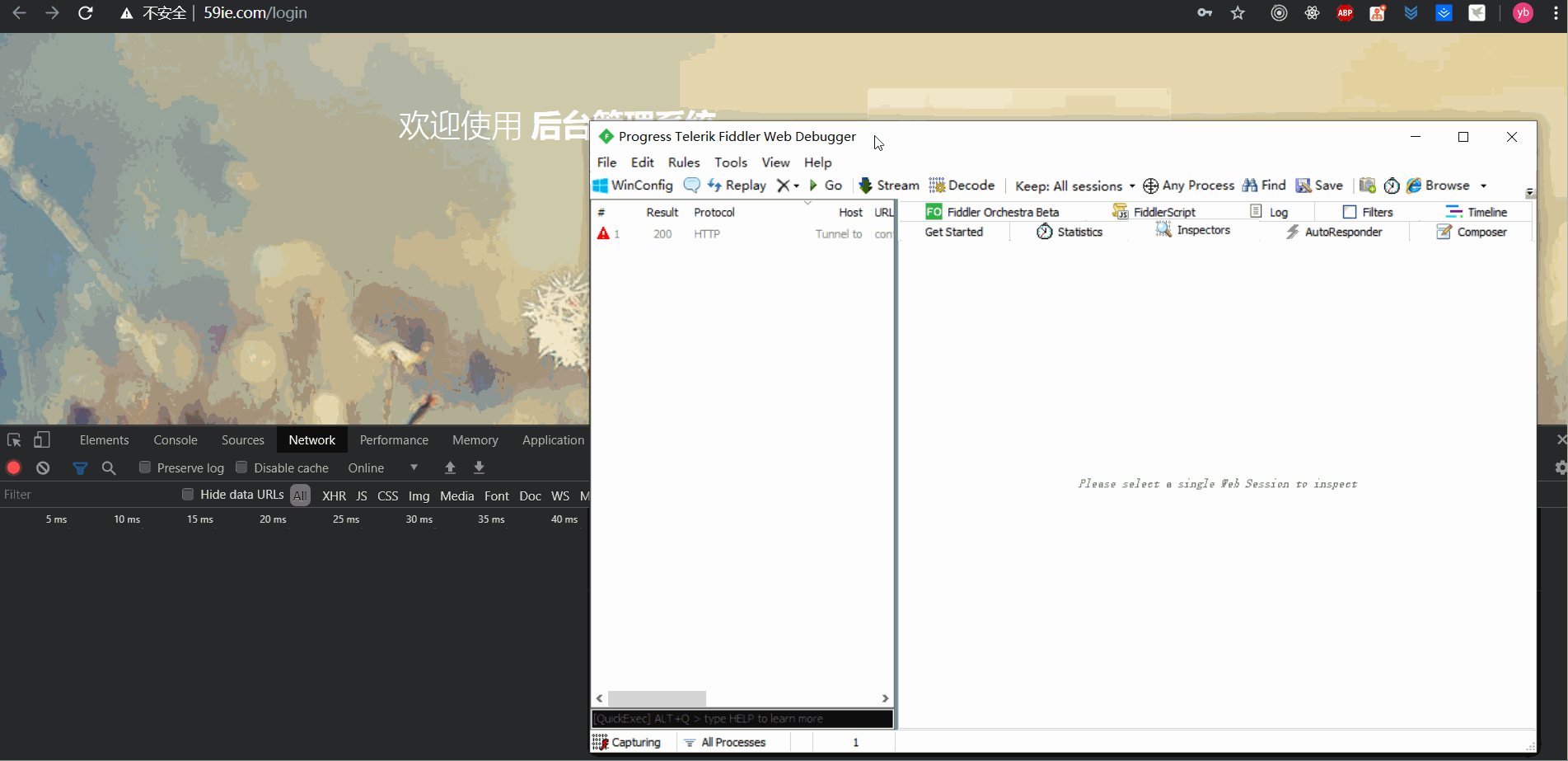The height and width of the screenshot is (761, 1568).
Task: Bookmark this page with the star icon
Action: [1238, 12]
